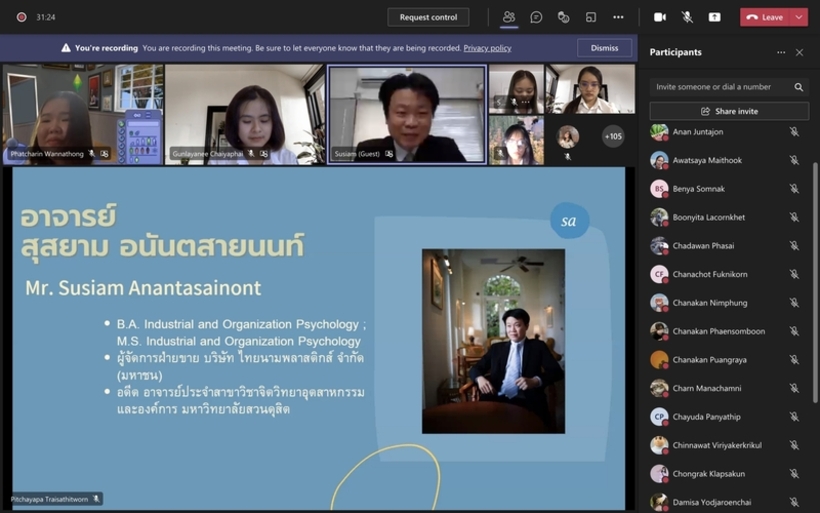The width and height of the screenshot is (820, 513).
Task: Click the You're recording warning icon
Action: (66, 48)
